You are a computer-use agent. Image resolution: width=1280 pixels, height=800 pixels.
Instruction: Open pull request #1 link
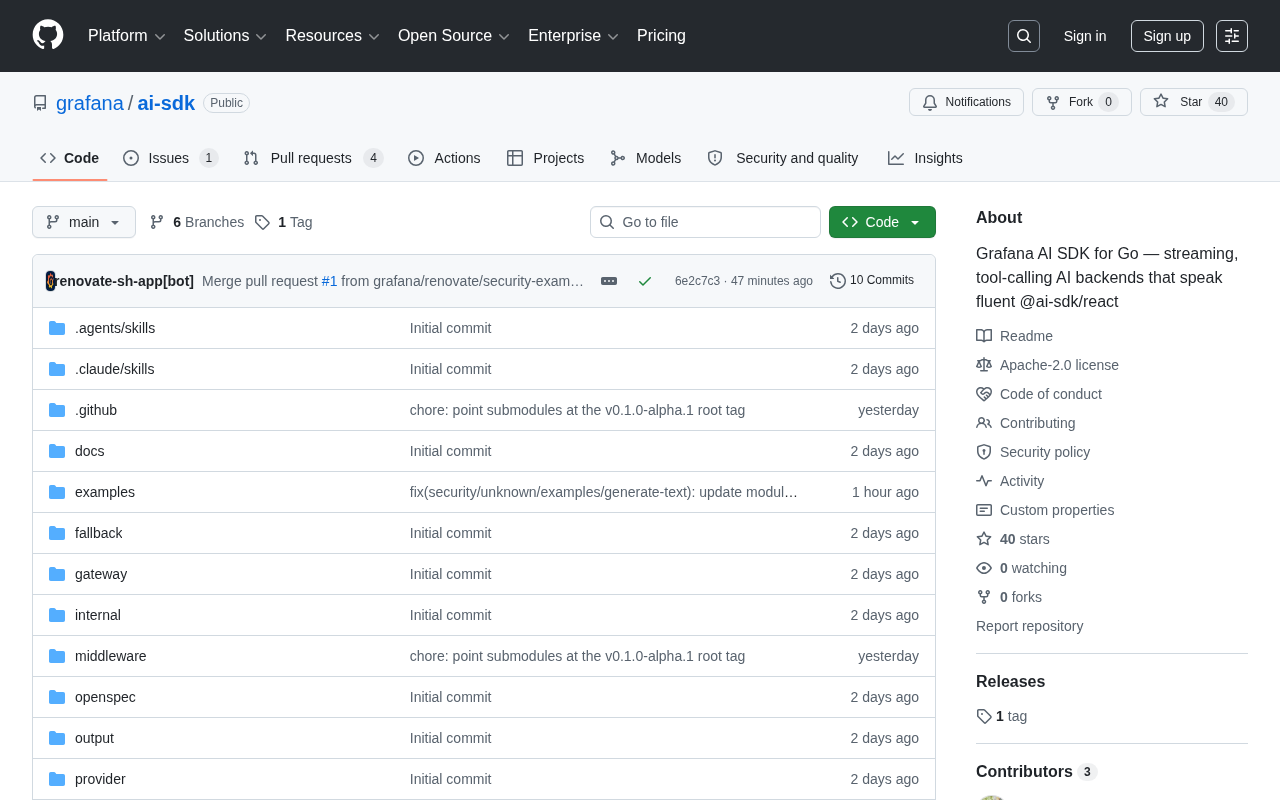tap(329, 281)
